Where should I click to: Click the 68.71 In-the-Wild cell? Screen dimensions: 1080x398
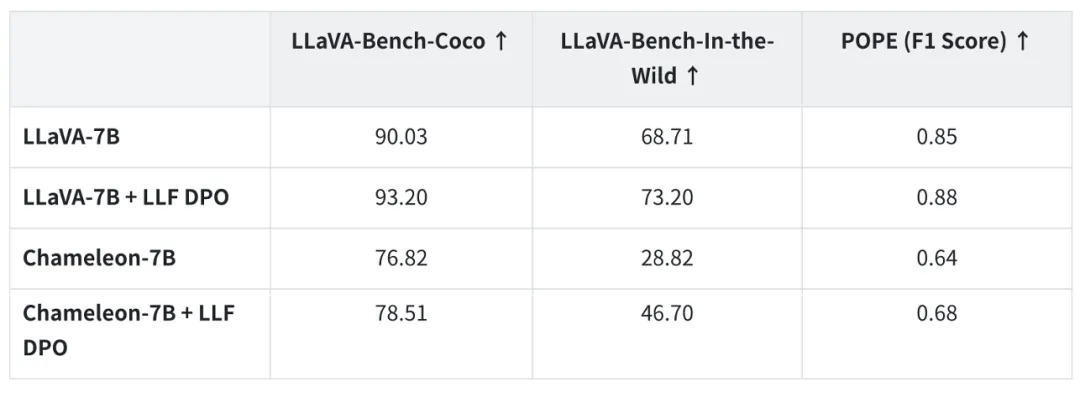pyautogui.click(x=667, y=137)
